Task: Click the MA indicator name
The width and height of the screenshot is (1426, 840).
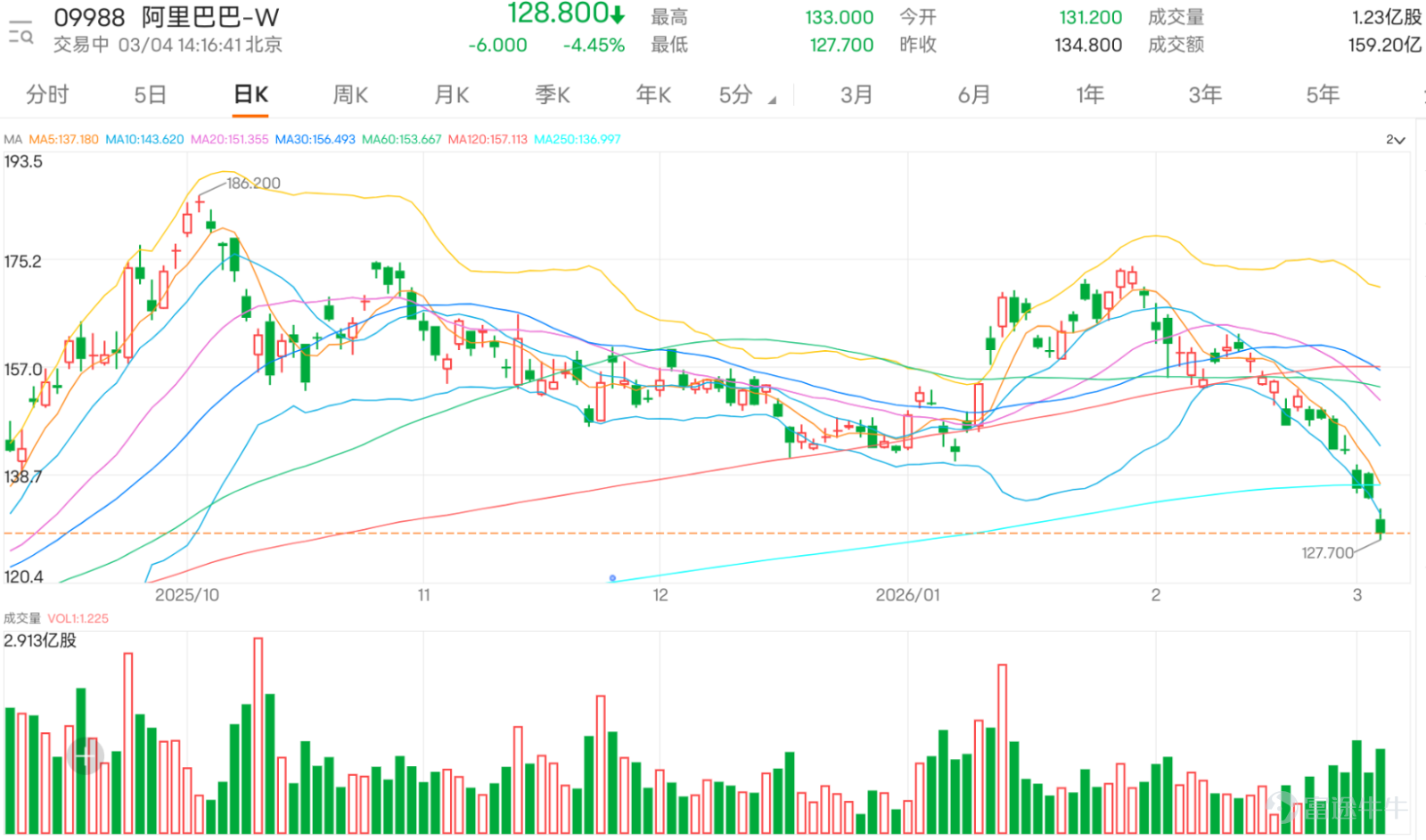Action: tap(12, 140)
